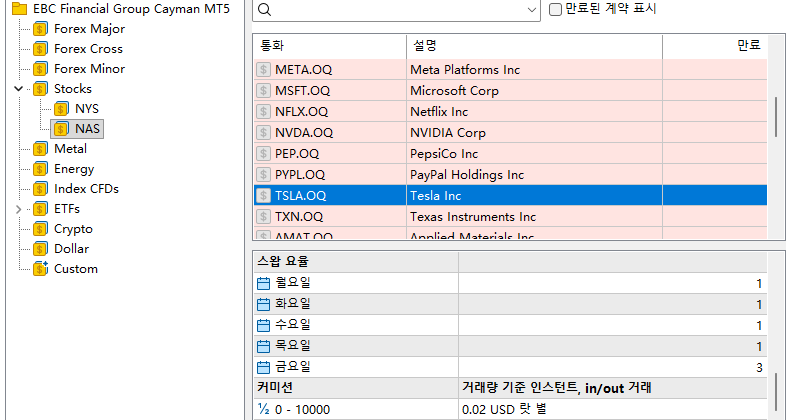786x420 pixels.
Task: Click the calendar icon next to 목요일
Action: click(x=264, y=346)
